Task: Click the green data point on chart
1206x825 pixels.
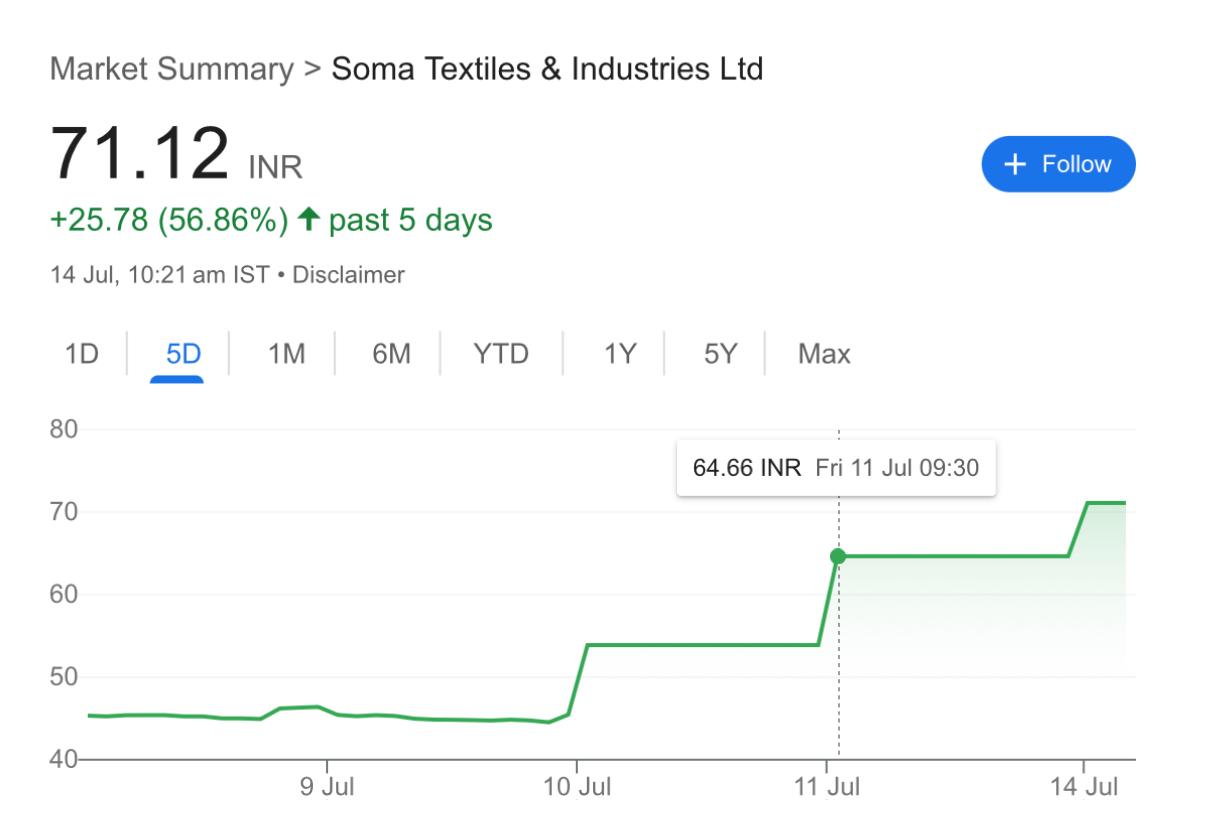Action: coord(838,556)
